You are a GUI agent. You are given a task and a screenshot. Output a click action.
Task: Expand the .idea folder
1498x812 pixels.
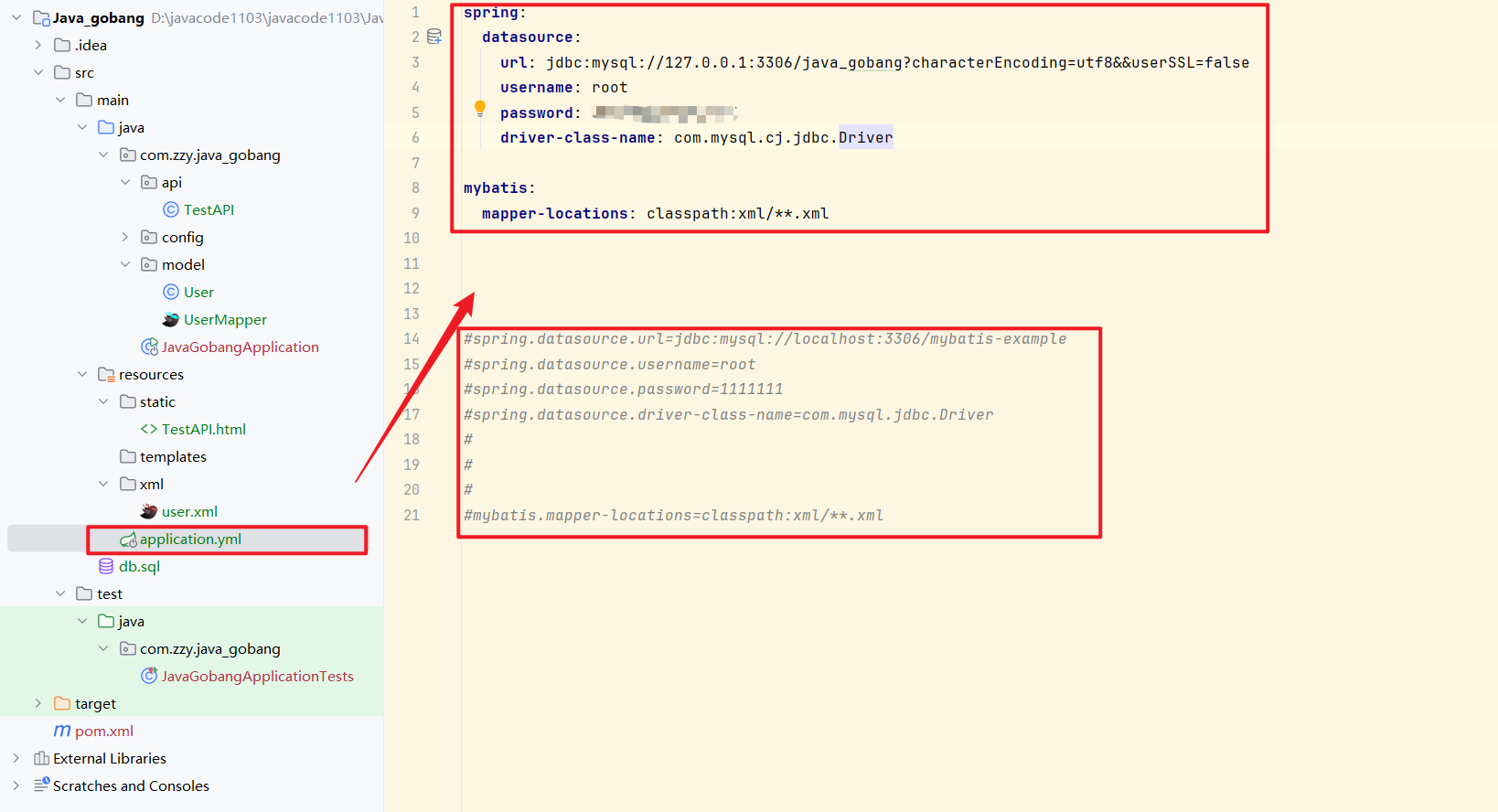coord(37,45)
